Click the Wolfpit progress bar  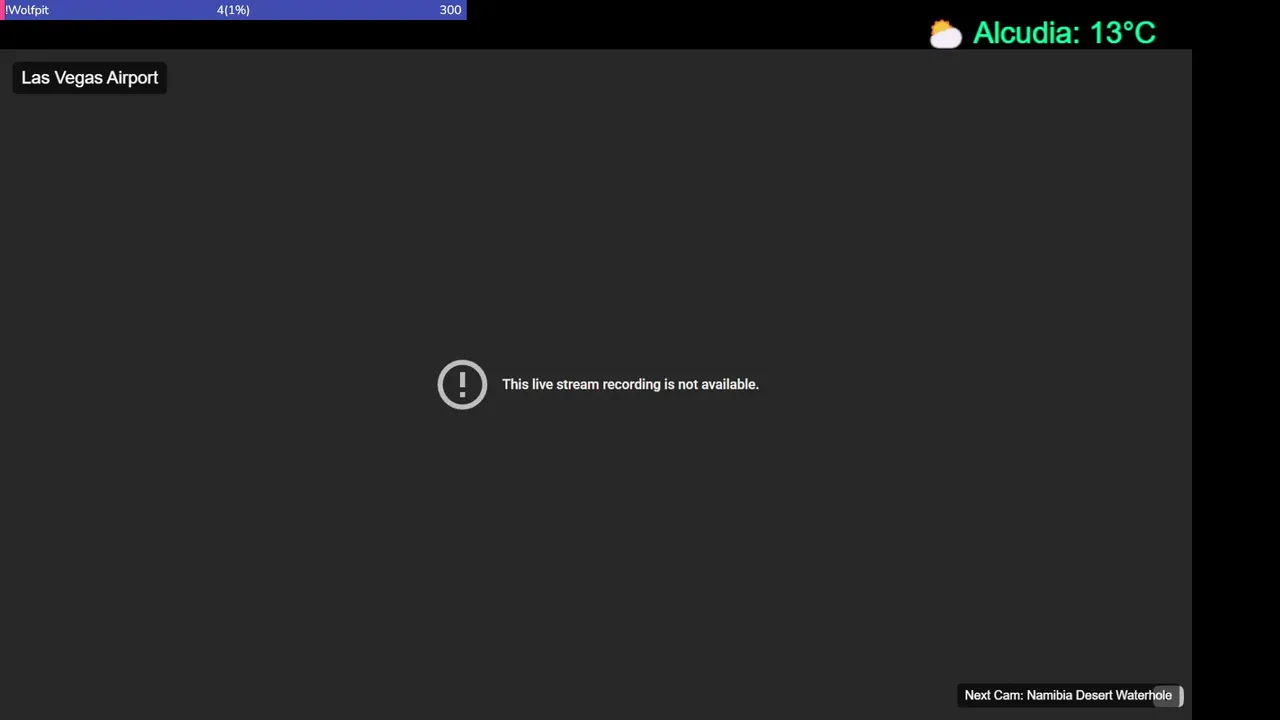coord(233,10)
